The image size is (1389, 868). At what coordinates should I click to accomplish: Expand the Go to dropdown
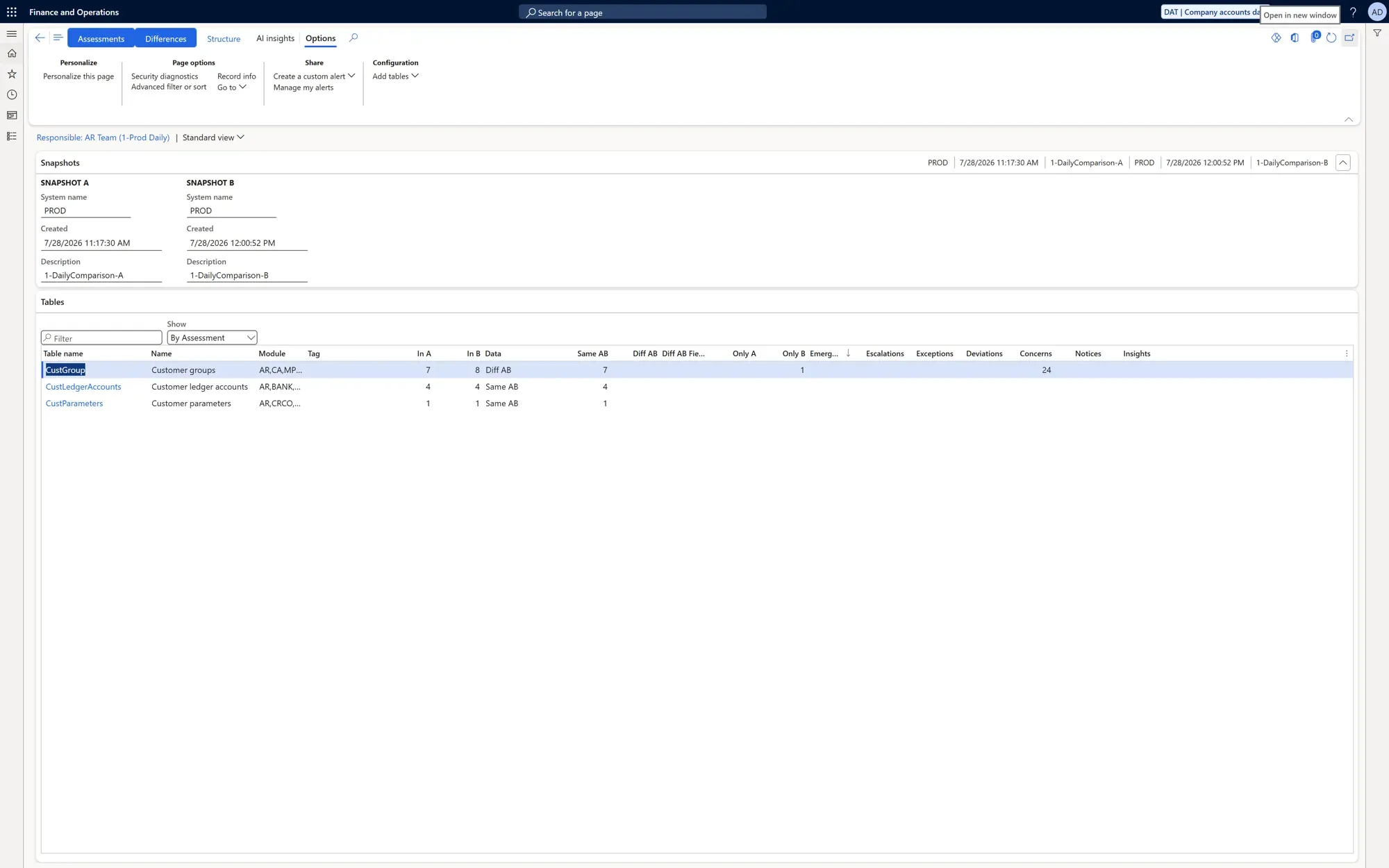click(232, 87)
